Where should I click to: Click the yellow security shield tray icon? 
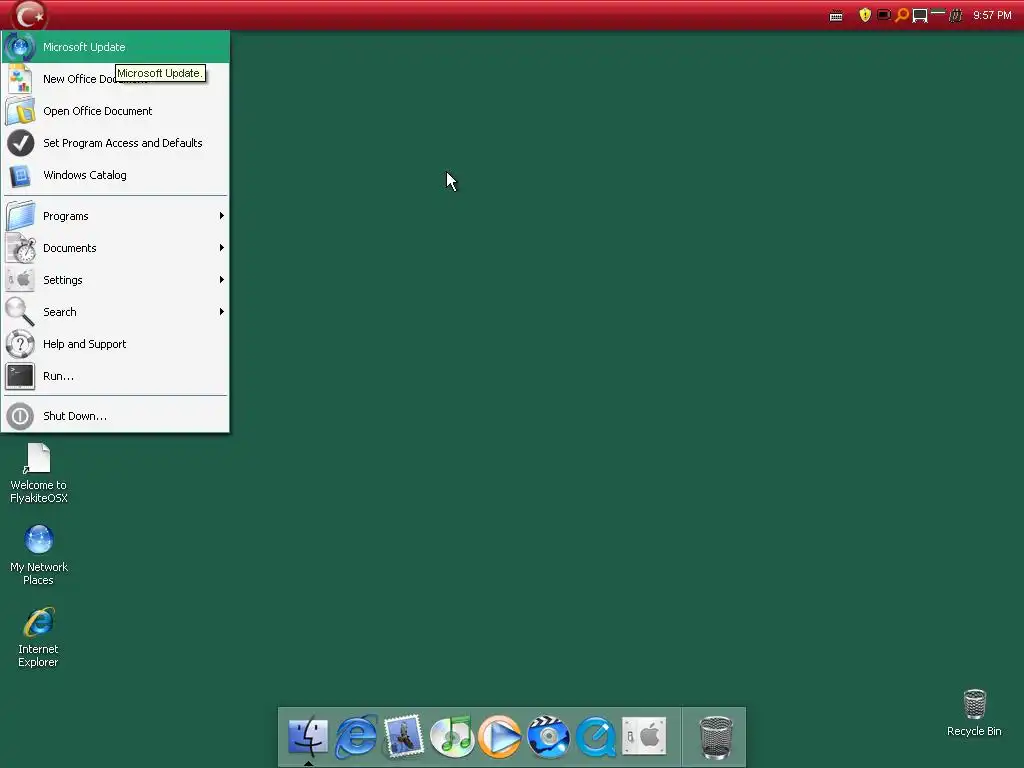(x=865, y=14)
